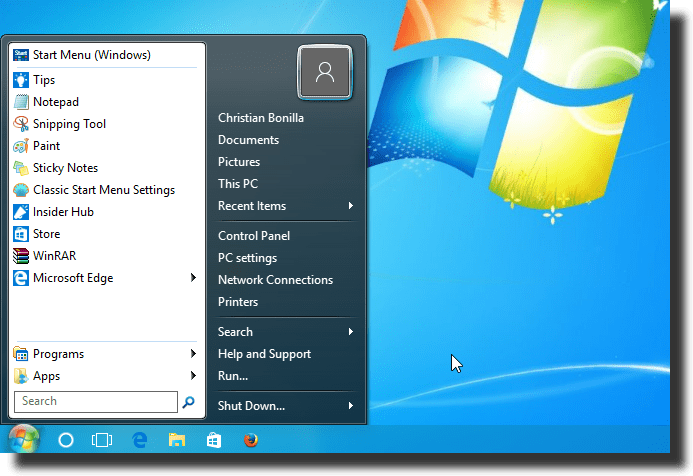Viewport: 693px width, 476px height.
Task: Open the Tips app icon
Action: 21,80
